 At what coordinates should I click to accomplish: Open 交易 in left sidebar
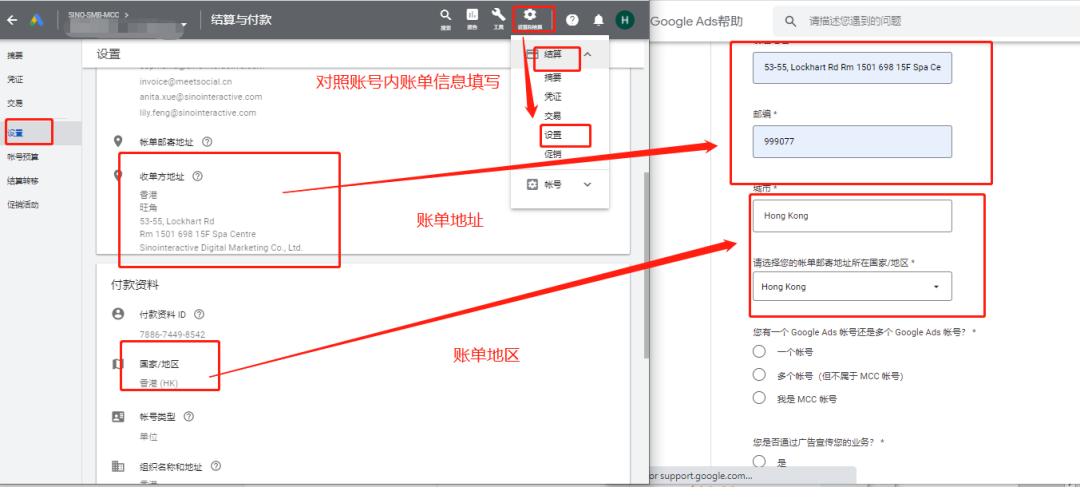pos(14,103)
